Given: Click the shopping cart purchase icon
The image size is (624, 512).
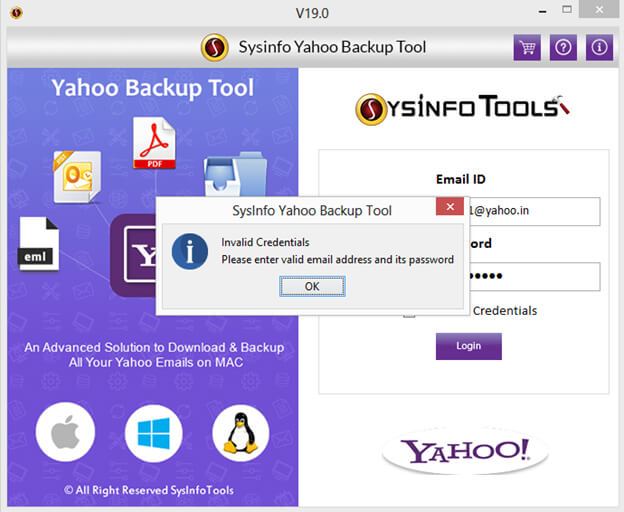Looking at the screenshot, I should 527,47.
